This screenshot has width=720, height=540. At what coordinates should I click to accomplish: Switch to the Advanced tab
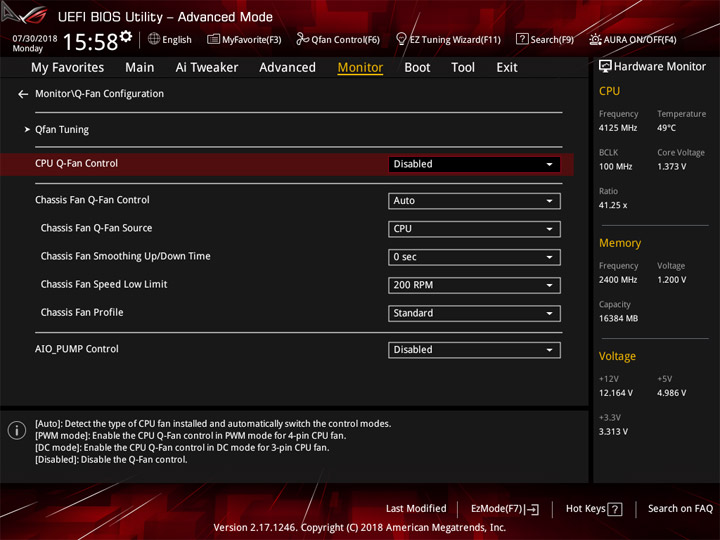(x=287, y=68)
